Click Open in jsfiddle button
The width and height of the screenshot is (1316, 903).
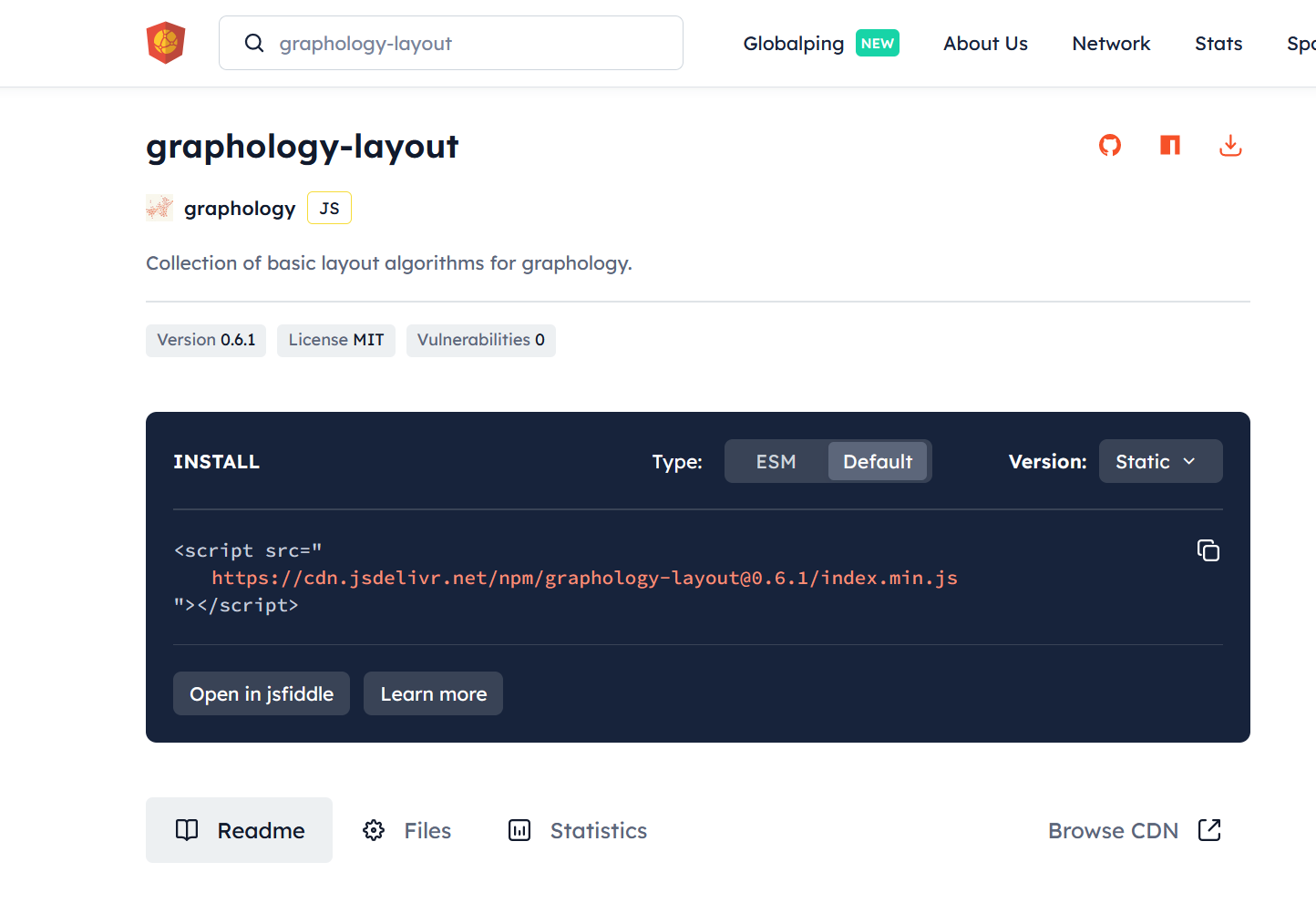pyautogui.click(x=262, y=694)
